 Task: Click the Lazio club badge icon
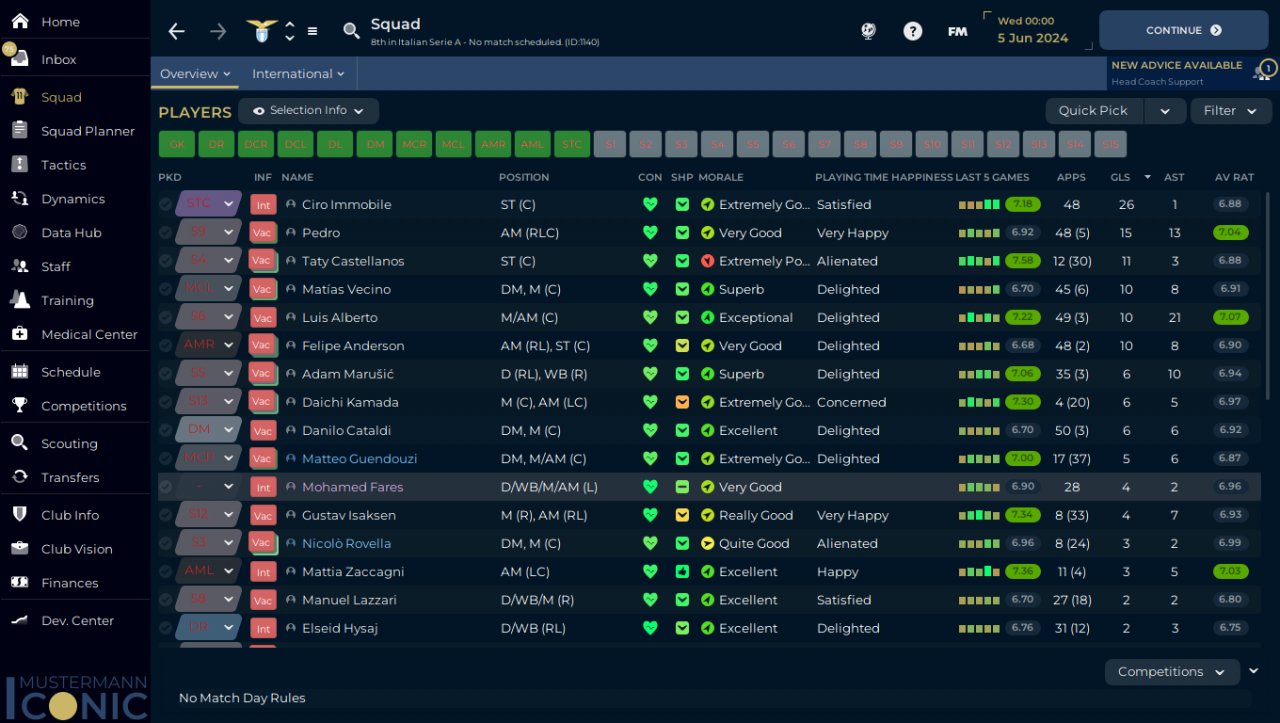coord(262,31)
